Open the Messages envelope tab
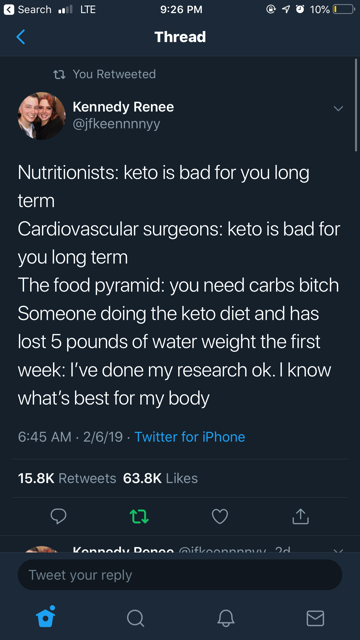The image size is (360, 640). coord(315,618)
